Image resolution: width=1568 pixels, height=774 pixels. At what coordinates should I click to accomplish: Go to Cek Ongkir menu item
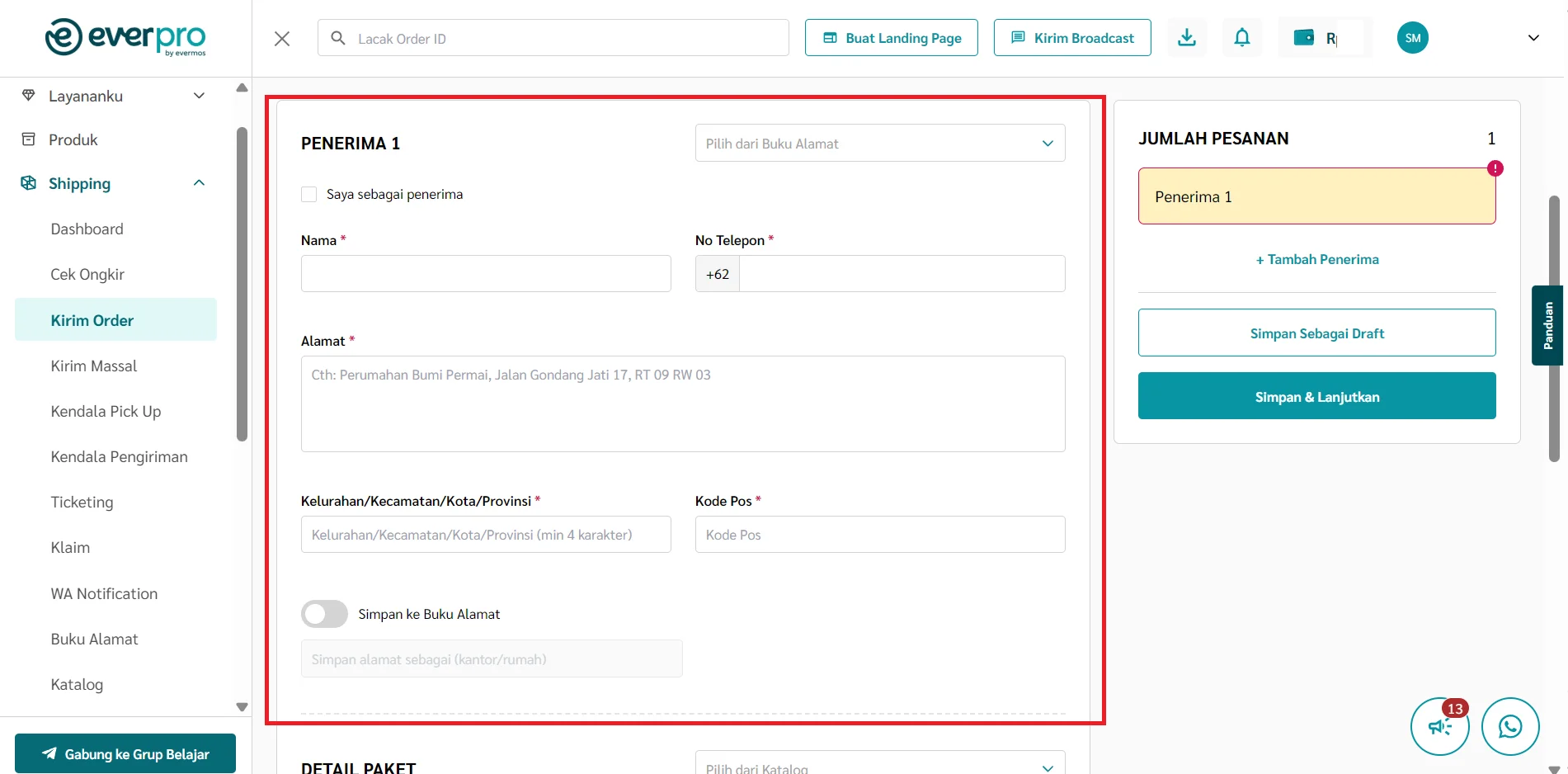pos(87,275)
